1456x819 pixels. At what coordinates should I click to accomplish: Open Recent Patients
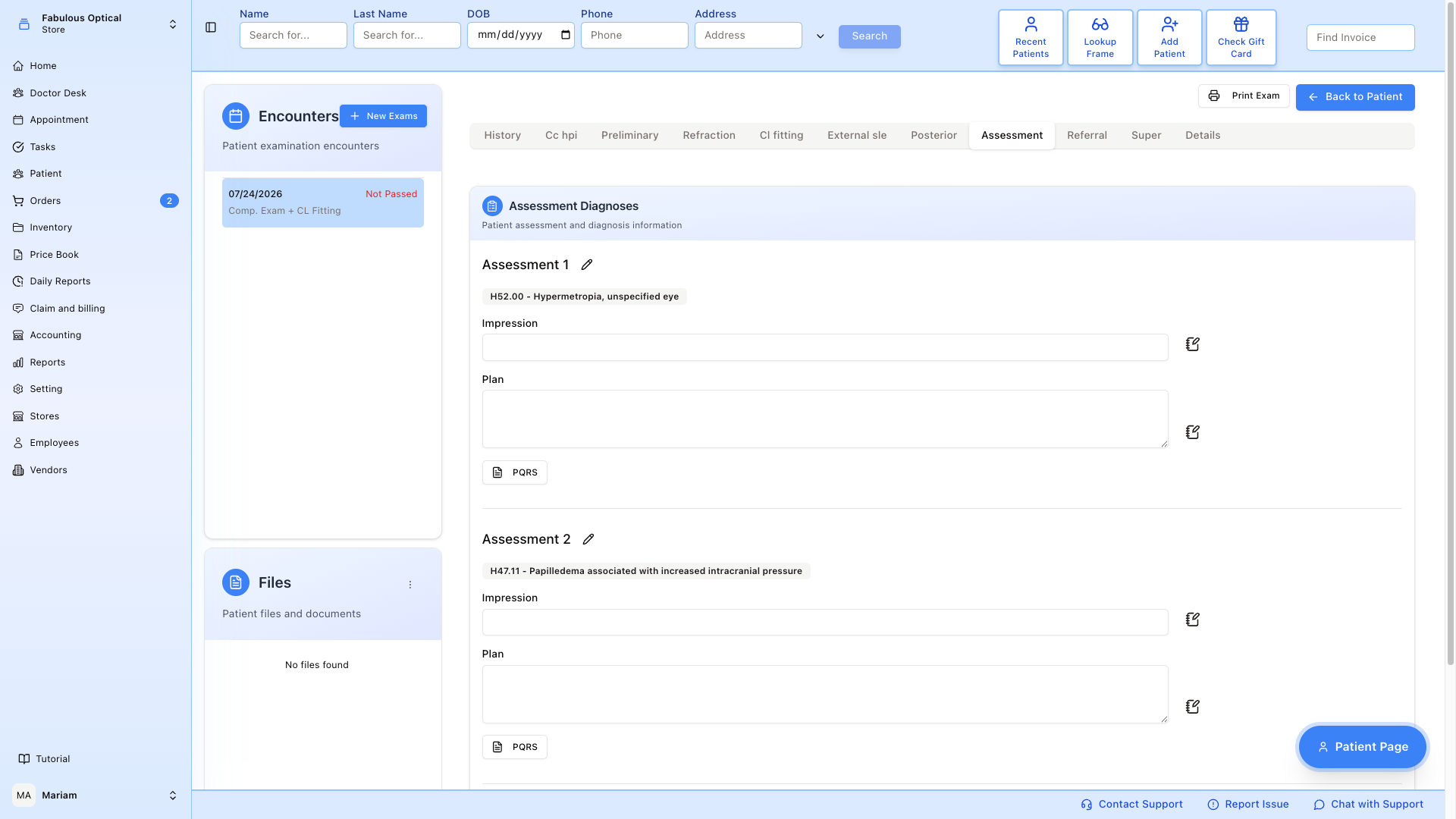(1031, 37)
